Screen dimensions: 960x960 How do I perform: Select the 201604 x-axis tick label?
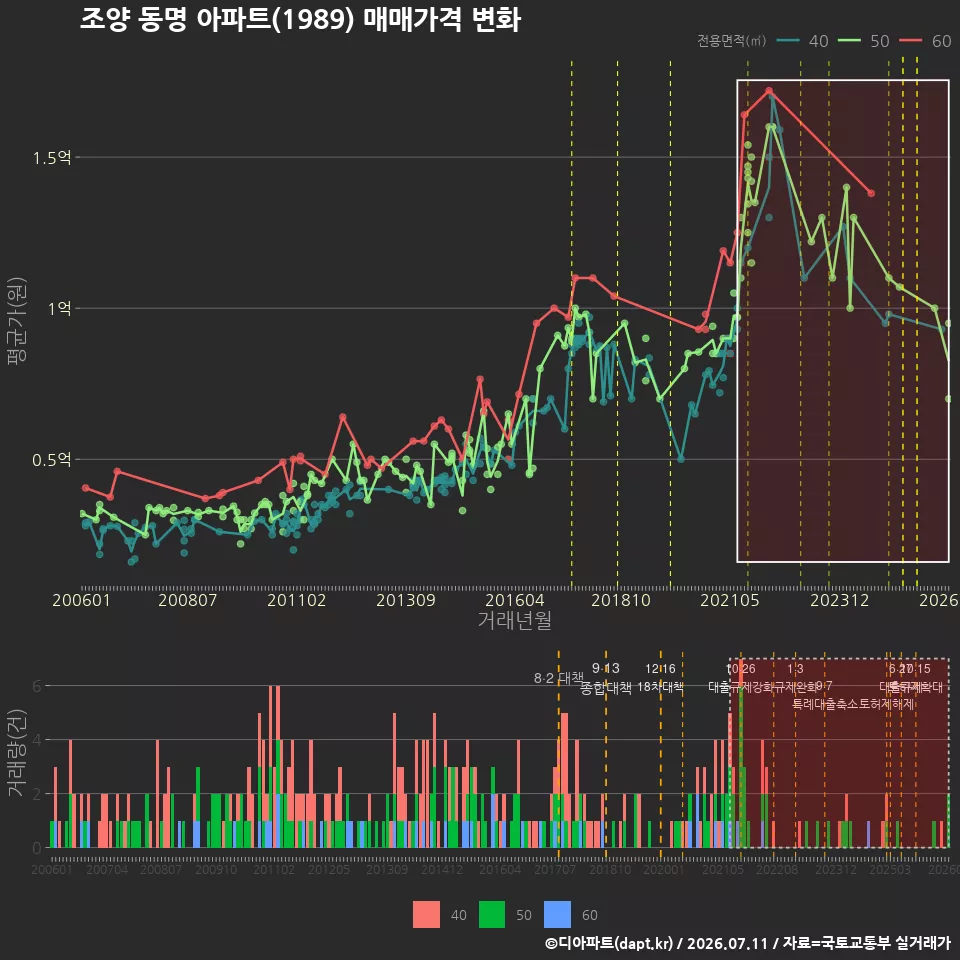click(x=514, y=600)
